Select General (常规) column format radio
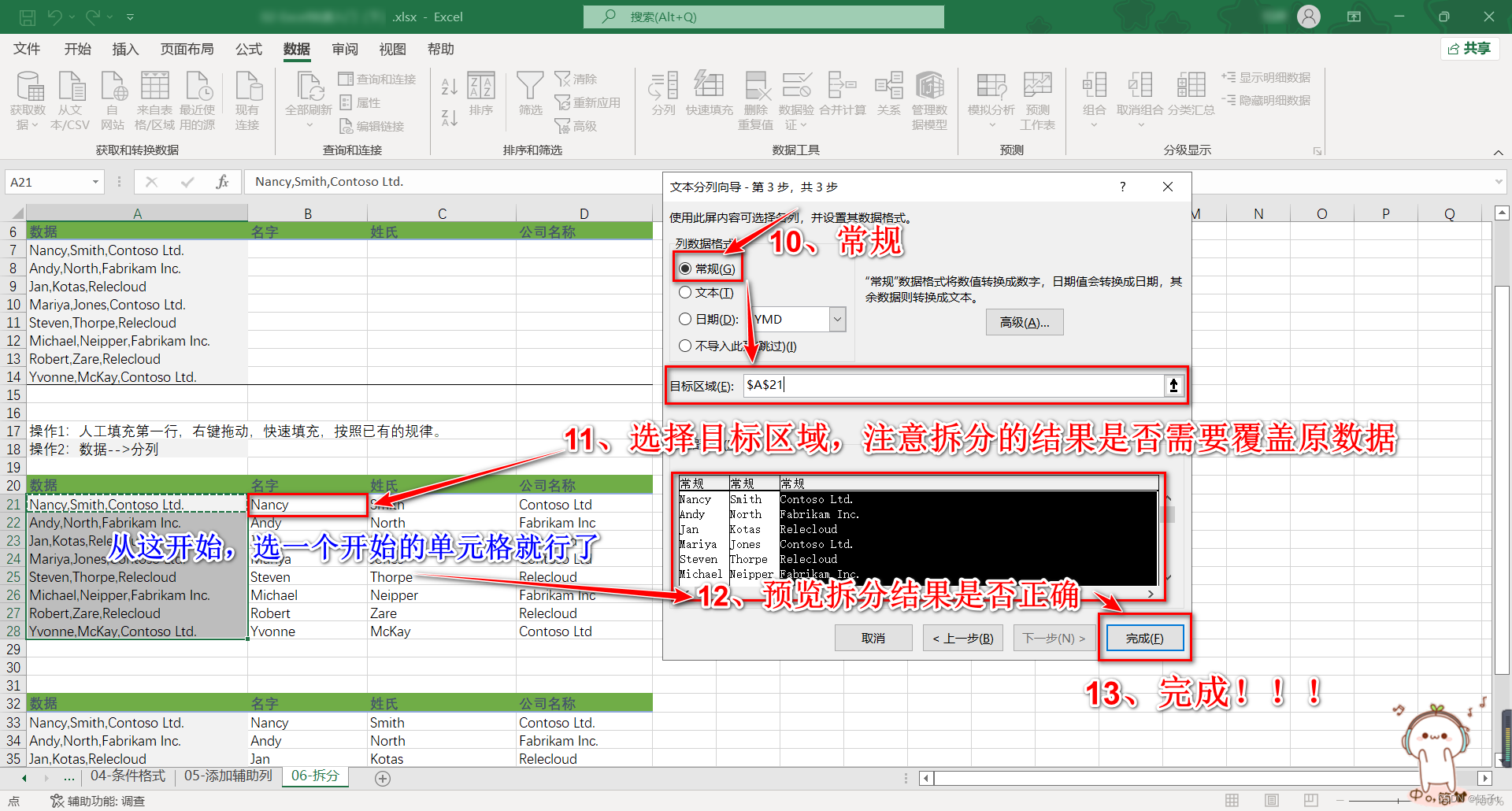1512x811 pixels. 685,268
